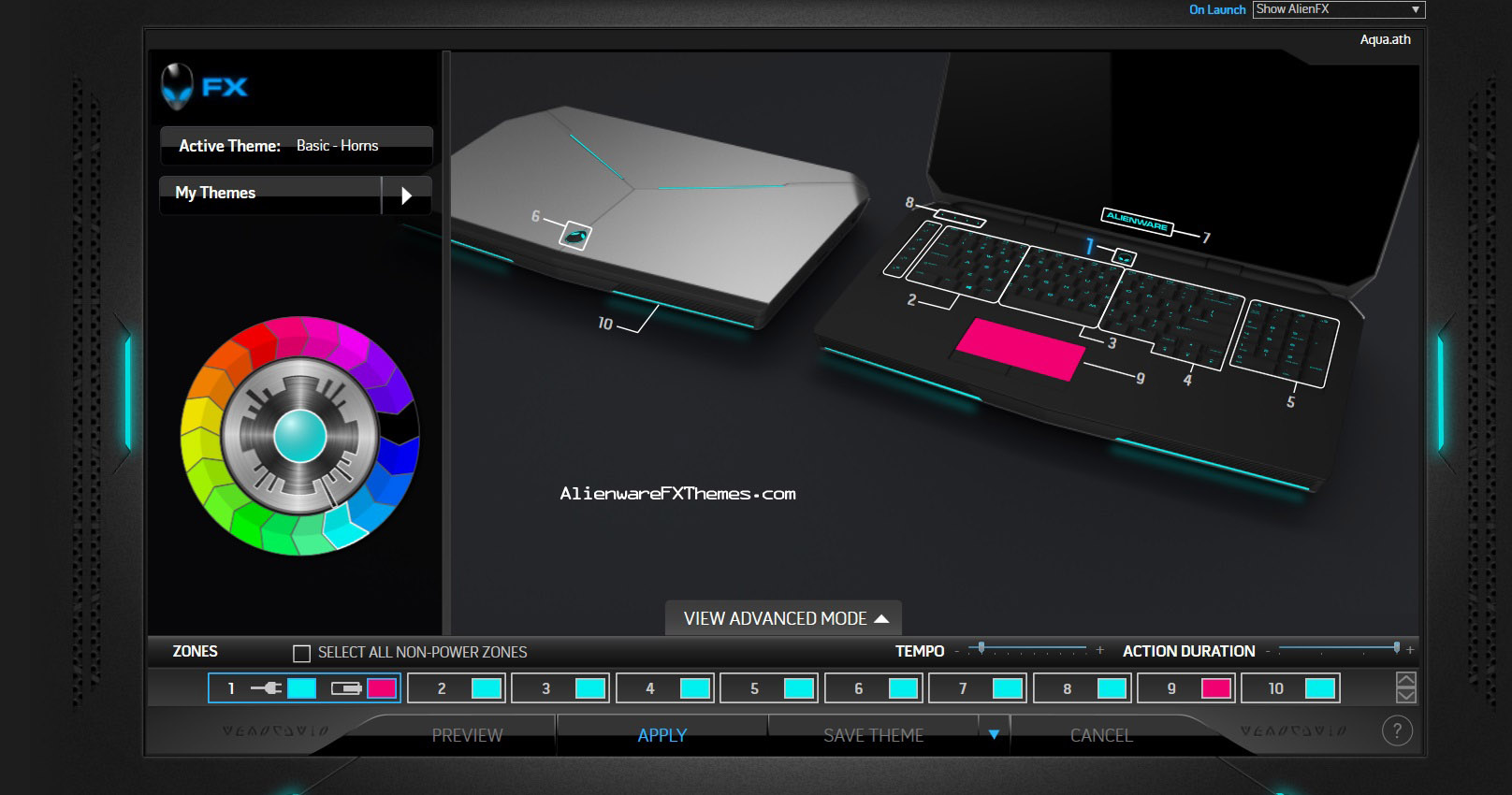Click zone 10 cyan color swatch
The height and width of the screenshot is (795, 1512).
pyautogui.click(x=1320, y=688)
